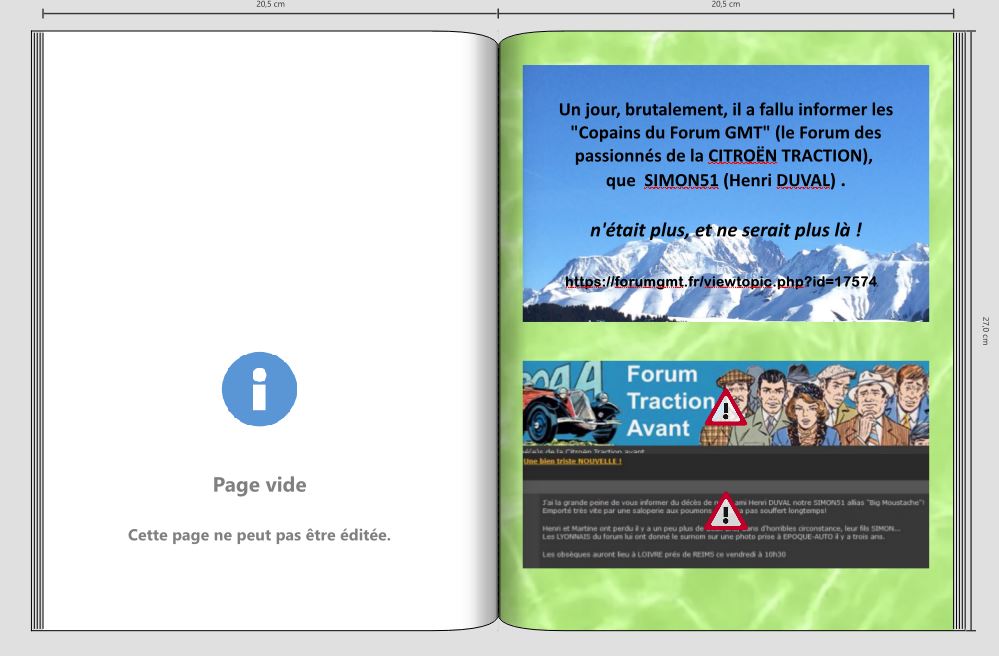Viewport: 999px width, 656px height.
Task: Select the mountain photo with text block
Action: click(726, 193)
